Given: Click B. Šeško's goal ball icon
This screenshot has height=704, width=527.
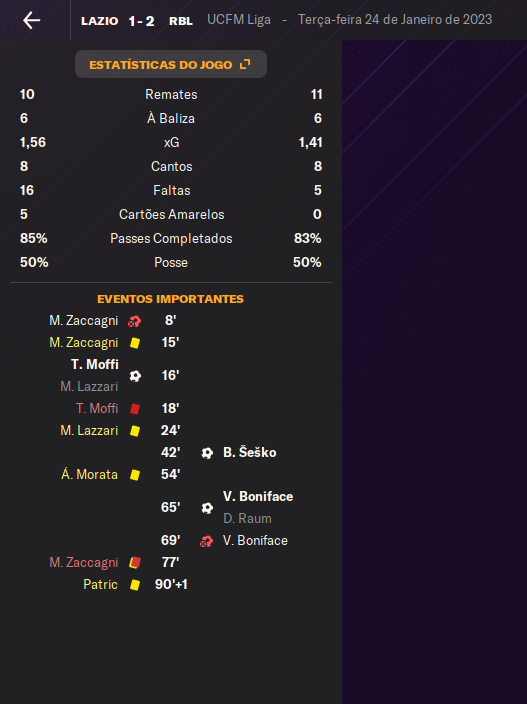Looking at the screenshot, I should 207,453.
